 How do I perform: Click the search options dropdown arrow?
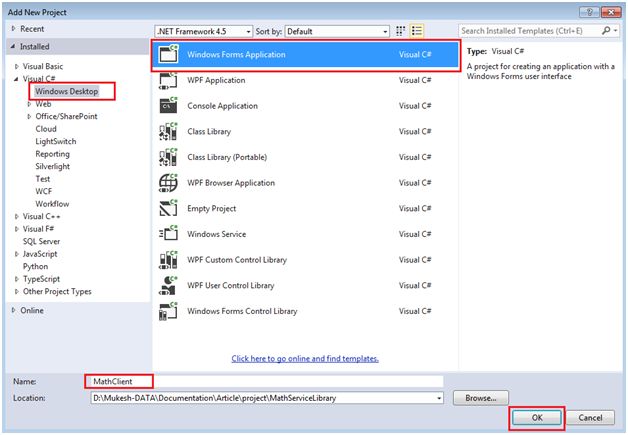[x=616, y=30]
